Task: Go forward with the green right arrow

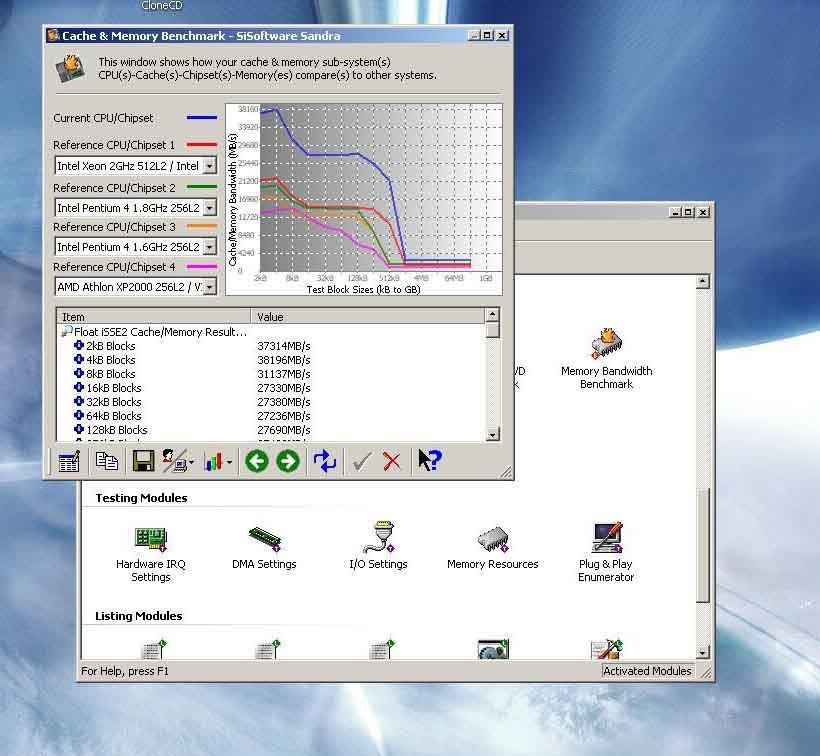Action: pyautogui.click(x=288, y=462)
